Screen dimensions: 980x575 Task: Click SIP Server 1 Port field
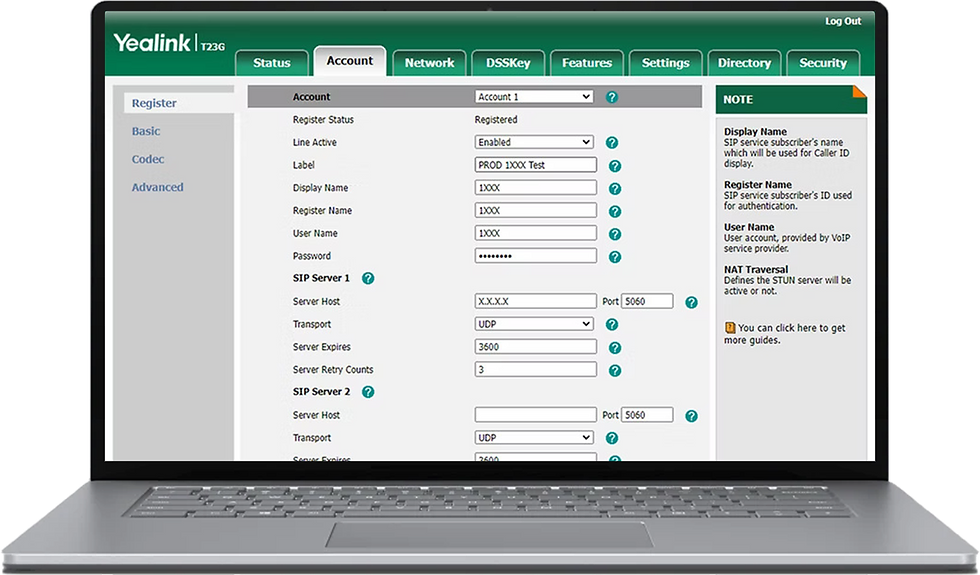pos(647,301)
